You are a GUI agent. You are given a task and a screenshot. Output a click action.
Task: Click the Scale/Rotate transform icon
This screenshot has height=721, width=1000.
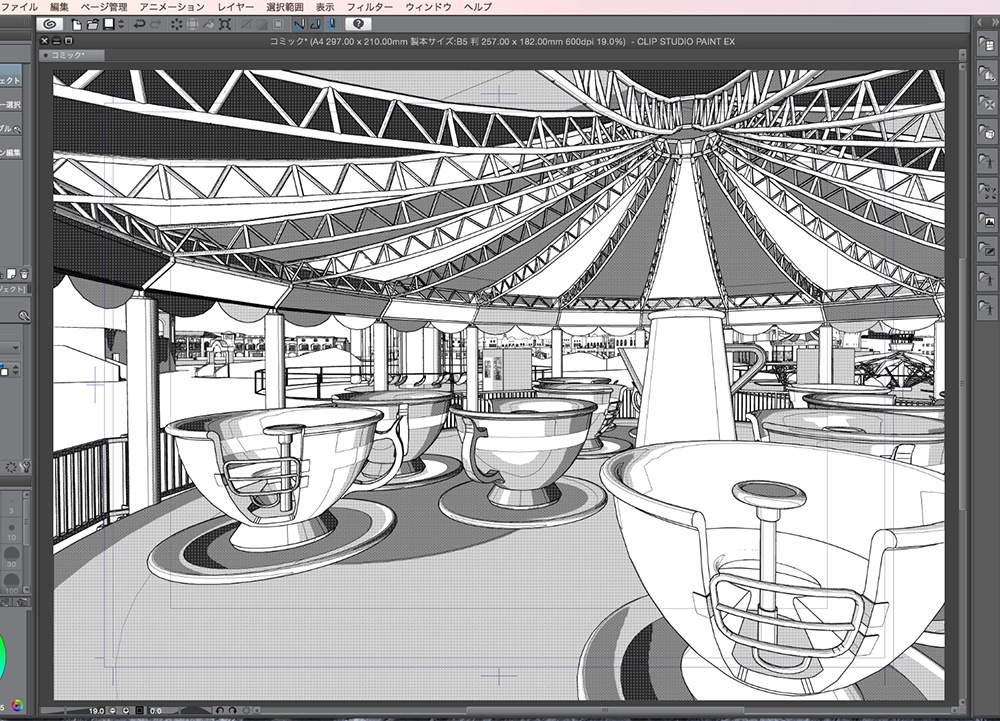(x=224, y=24)
